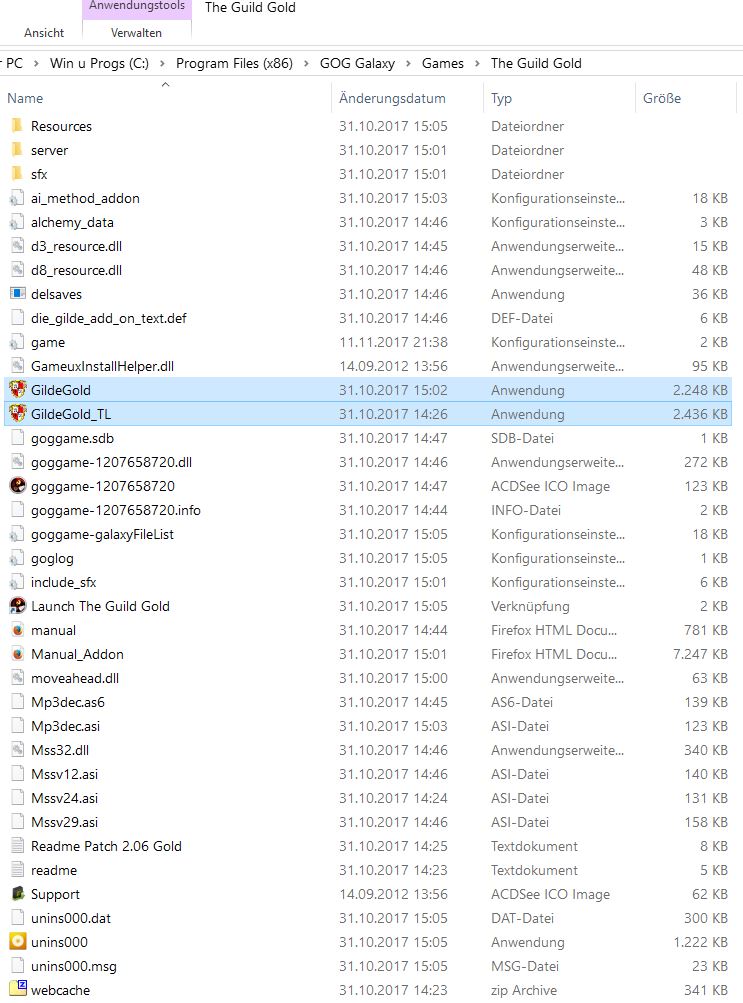Click Manual_Addon Firefox HTML icon
The width and height of the screenshot is (743, 1003).
17,654
